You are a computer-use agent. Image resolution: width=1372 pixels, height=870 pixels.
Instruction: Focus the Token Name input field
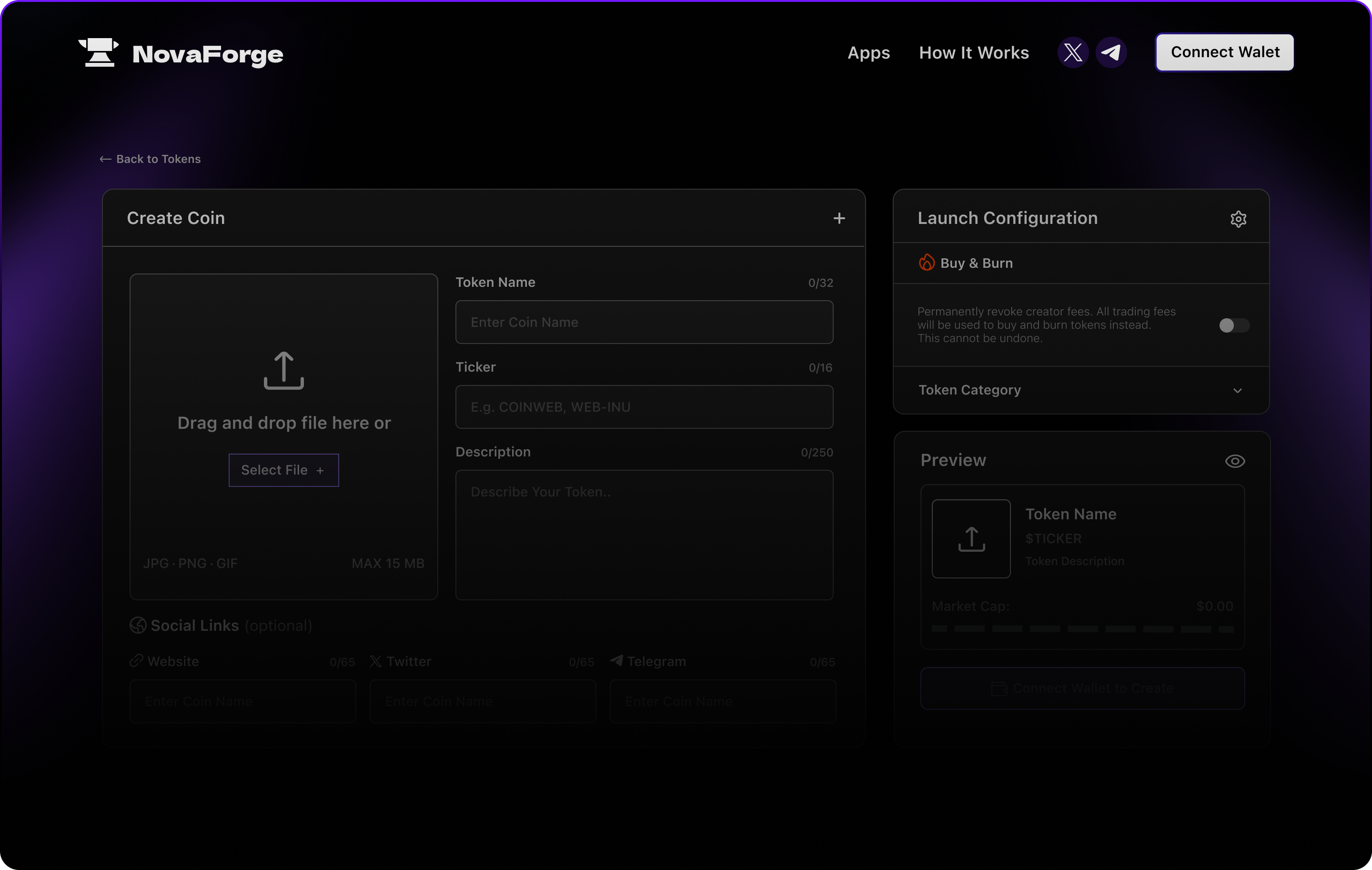[645, 323]
